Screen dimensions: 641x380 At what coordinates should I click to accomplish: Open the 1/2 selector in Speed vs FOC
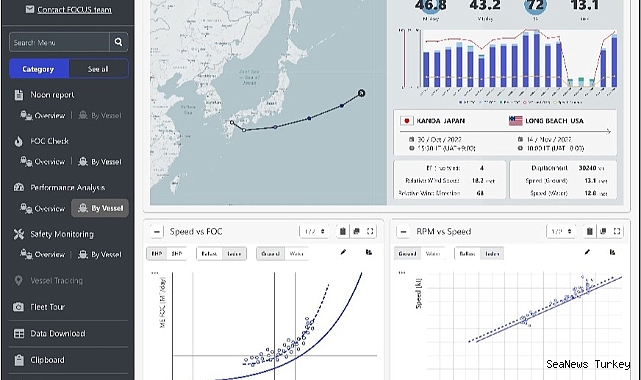pyautogui.click(x=314, y=231)
